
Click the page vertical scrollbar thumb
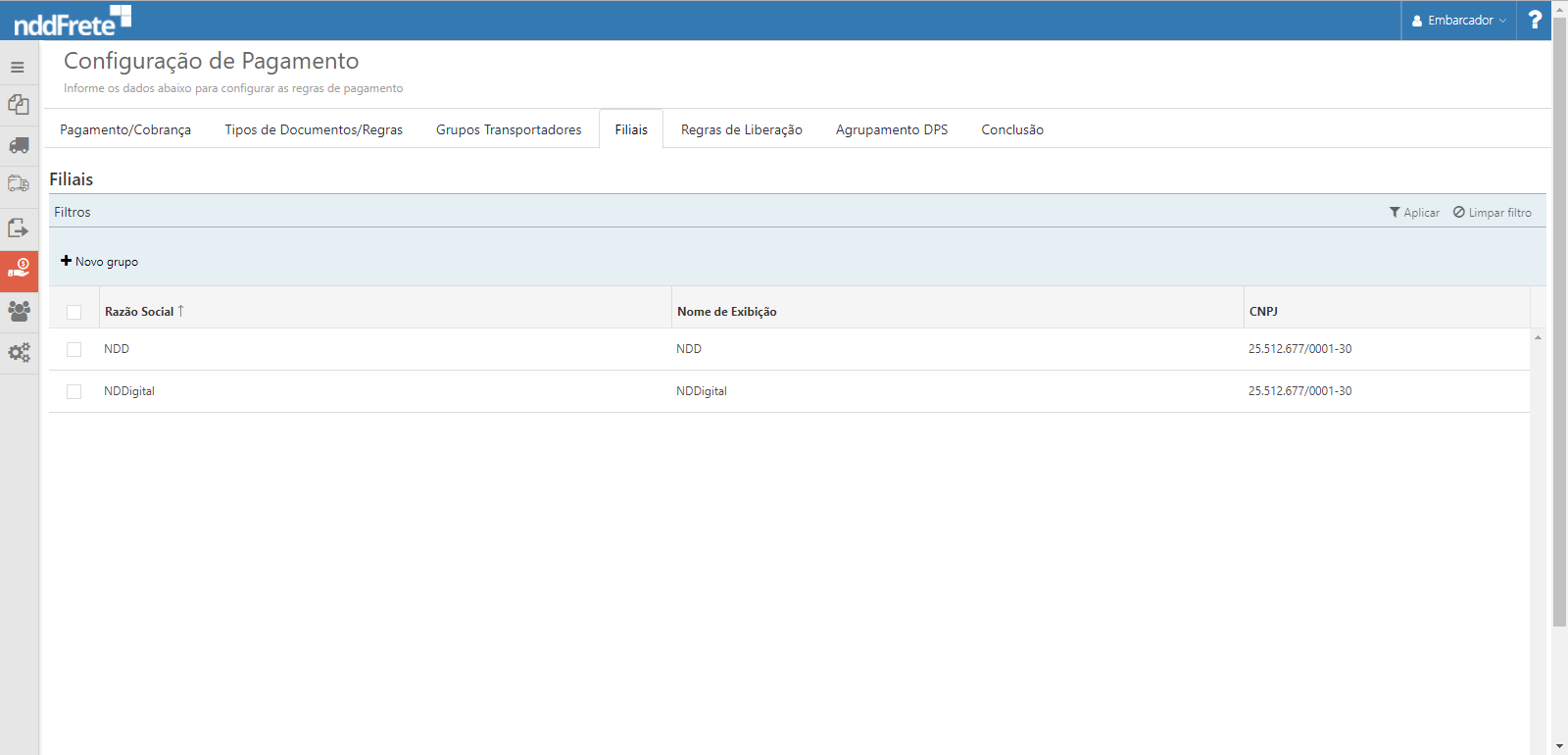1559,324
